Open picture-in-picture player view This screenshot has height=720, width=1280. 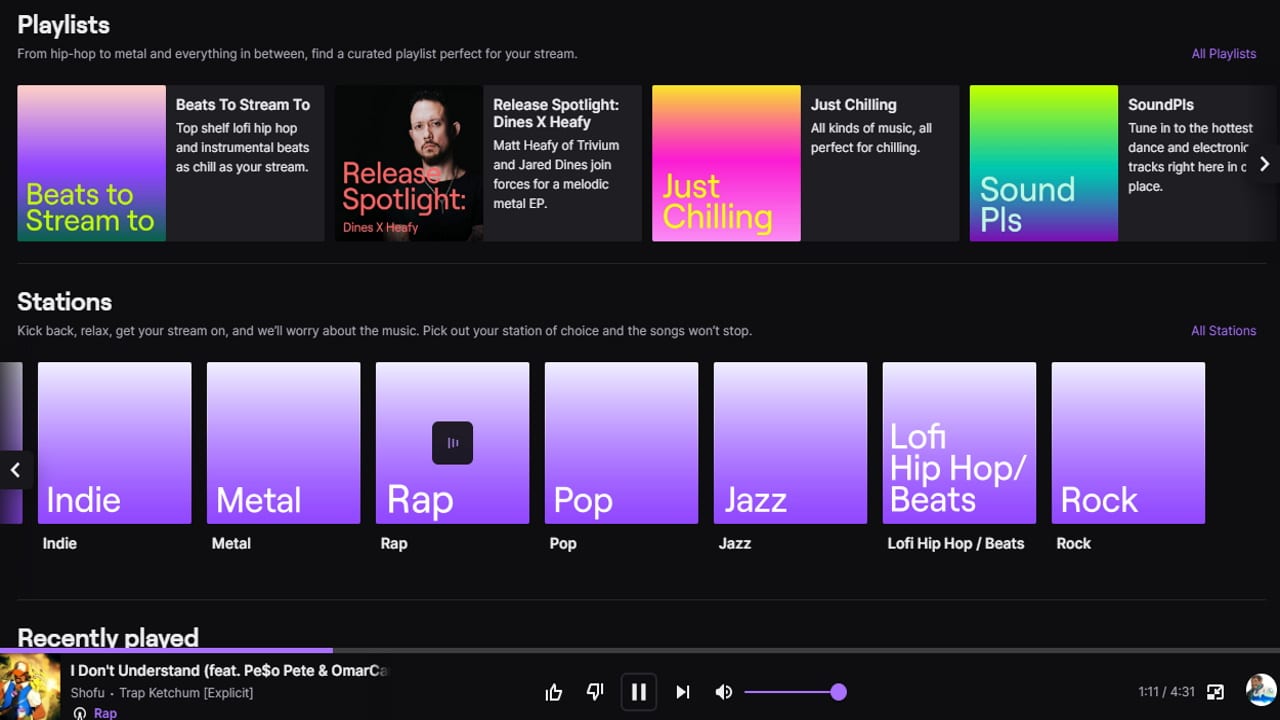point(1216,690)
